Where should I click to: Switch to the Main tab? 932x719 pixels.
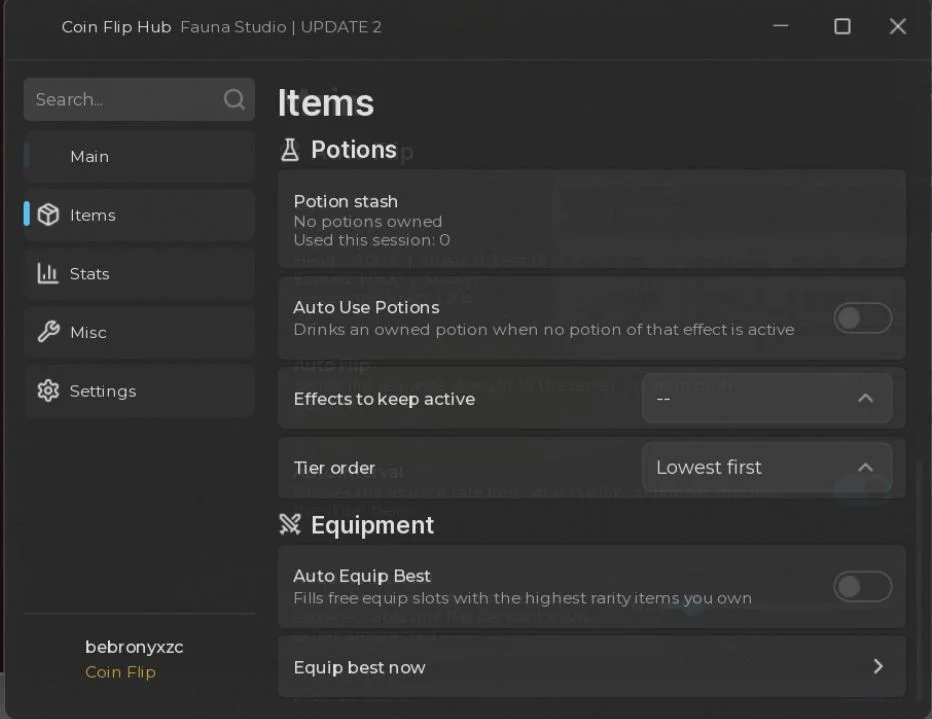(x=139, y=156)
